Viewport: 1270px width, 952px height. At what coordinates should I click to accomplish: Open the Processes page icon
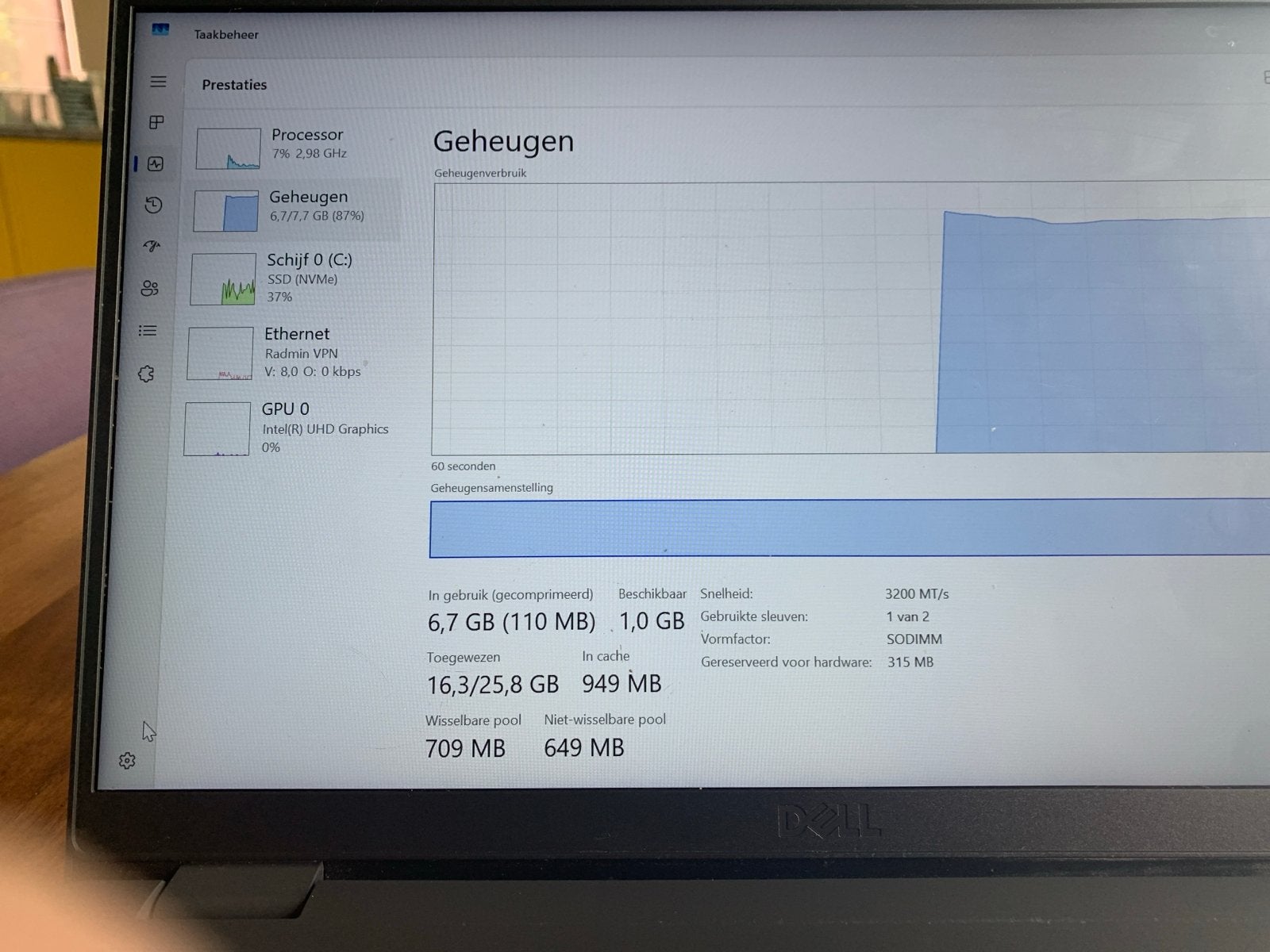(157, 122)
